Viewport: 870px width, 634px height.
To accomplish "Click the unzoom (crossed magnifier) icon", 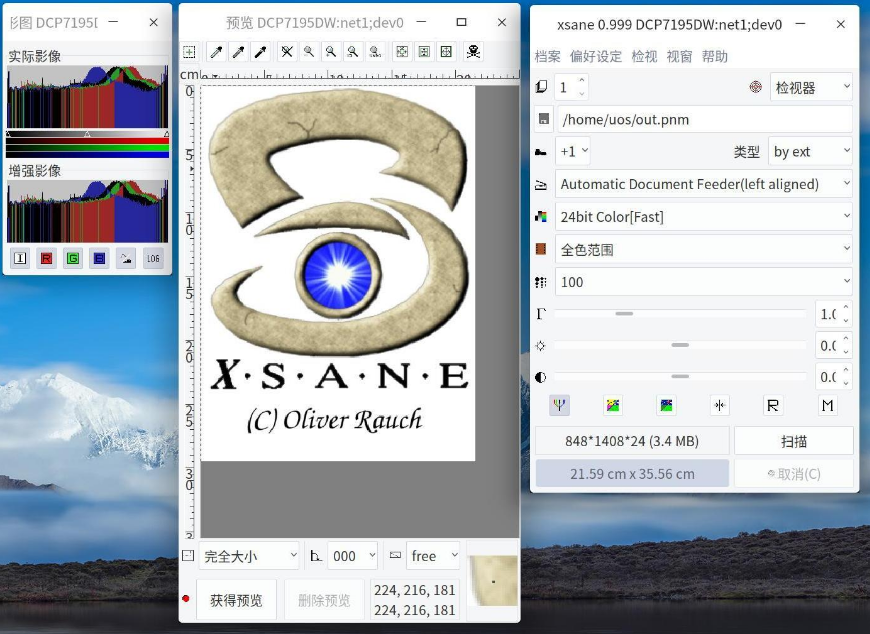I will point(287,52).
